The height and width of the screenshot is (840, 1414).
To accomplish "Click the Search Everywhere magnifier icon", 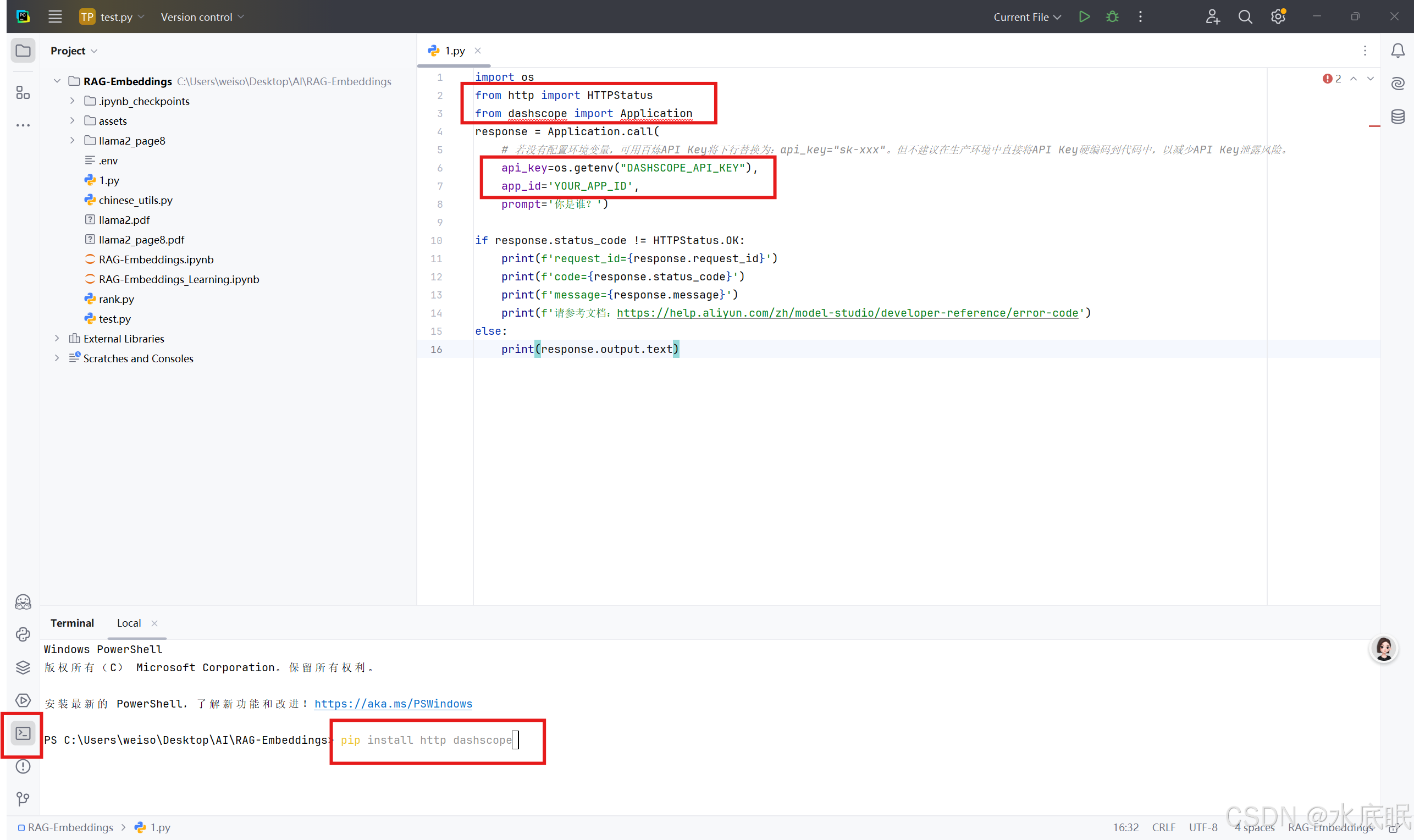I will click(1245, 17).
